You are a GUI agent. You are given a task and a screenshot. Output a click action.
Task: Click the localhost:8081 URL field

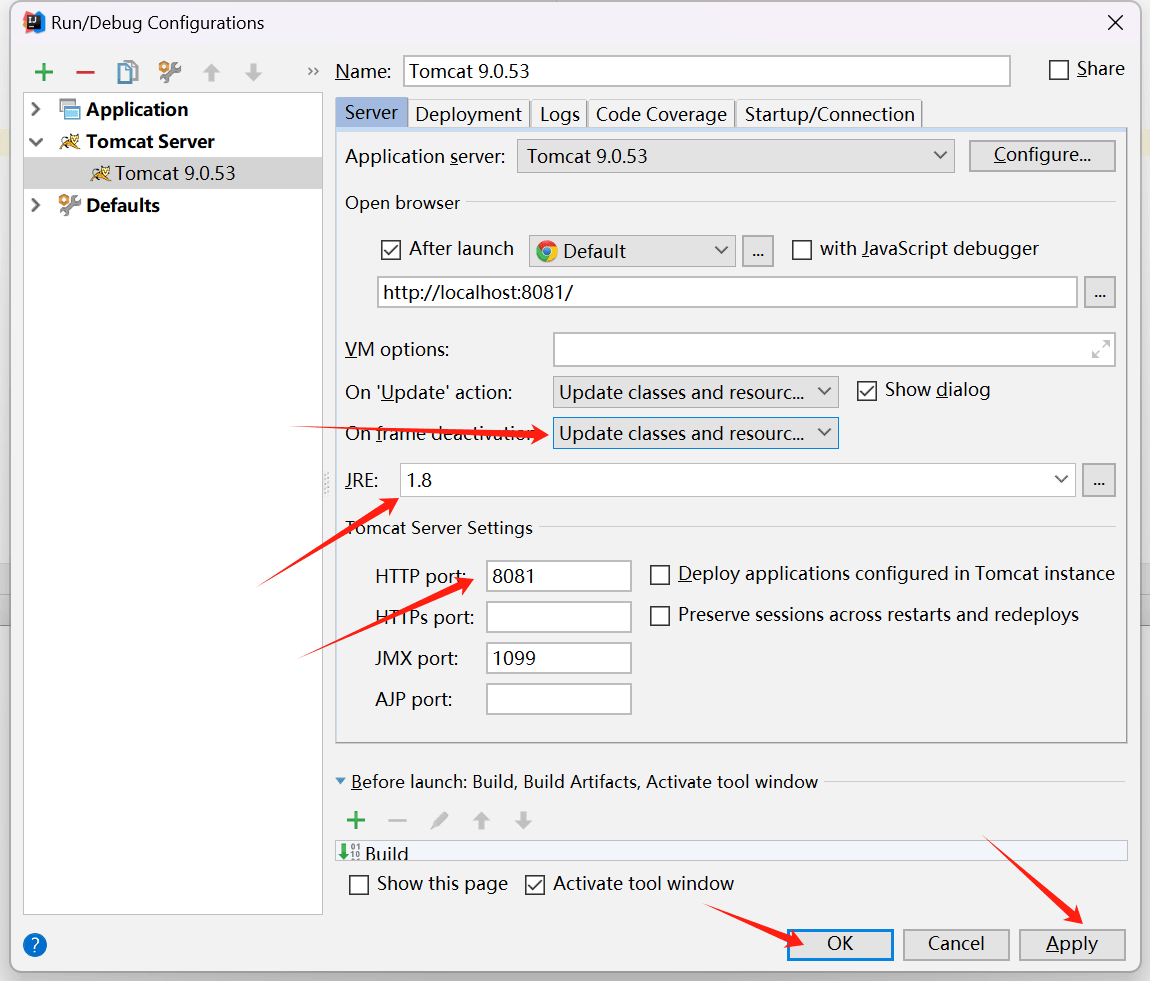coord(727,293)
